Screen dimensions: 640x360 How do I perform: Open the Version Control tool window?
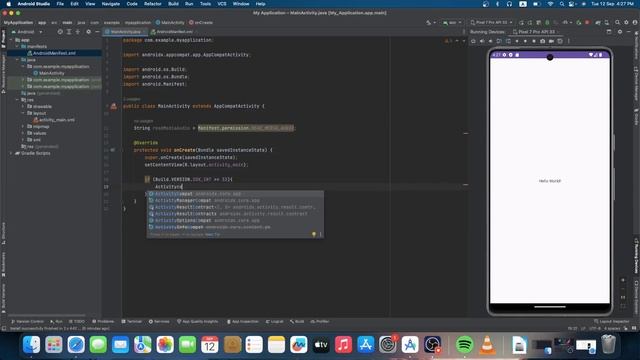[x=27, y=322]
